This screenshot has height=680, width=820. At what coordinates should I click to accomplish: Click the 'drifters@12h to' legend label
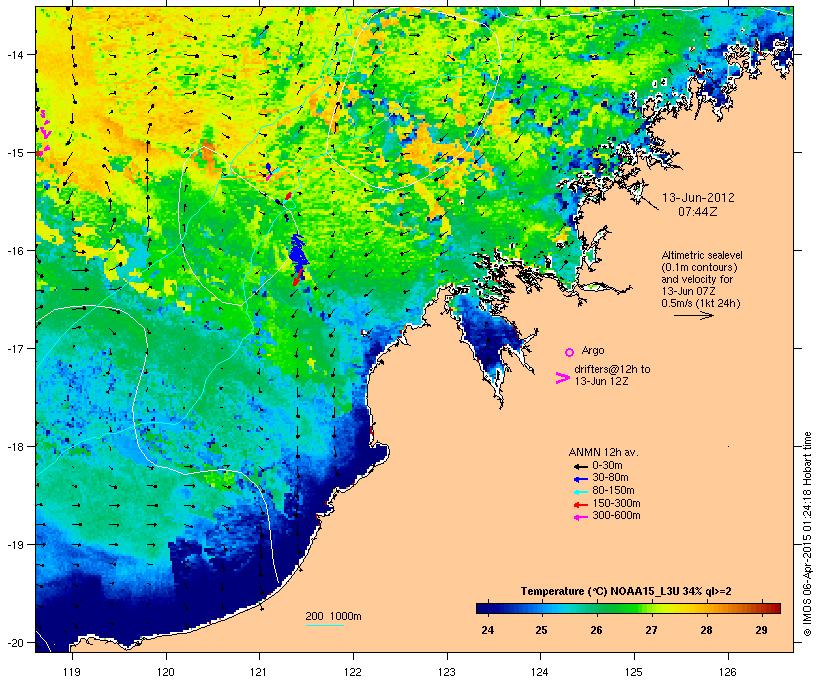(612, 369)
